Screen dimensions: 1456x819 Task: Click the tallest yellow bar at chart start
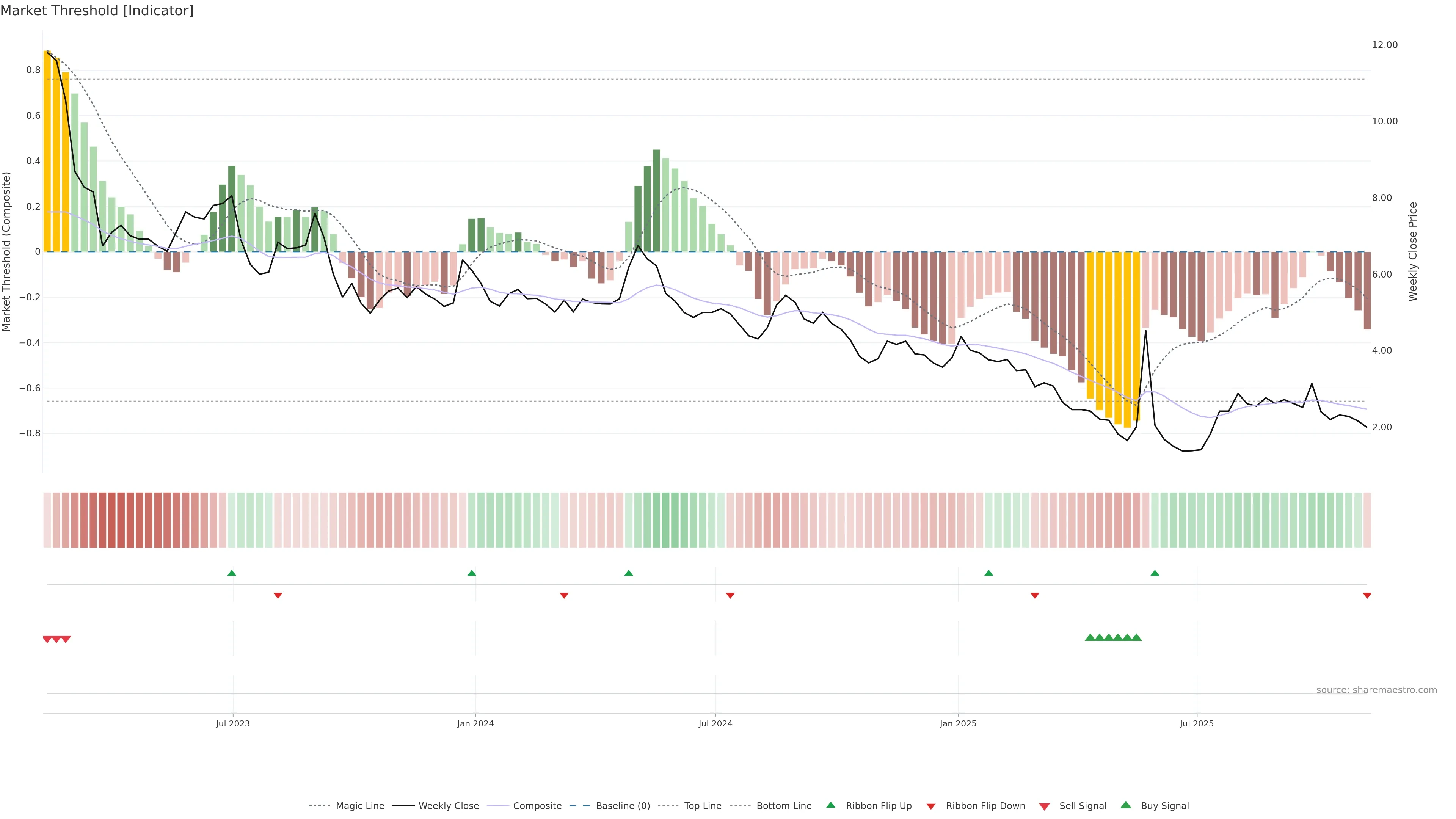47,151
